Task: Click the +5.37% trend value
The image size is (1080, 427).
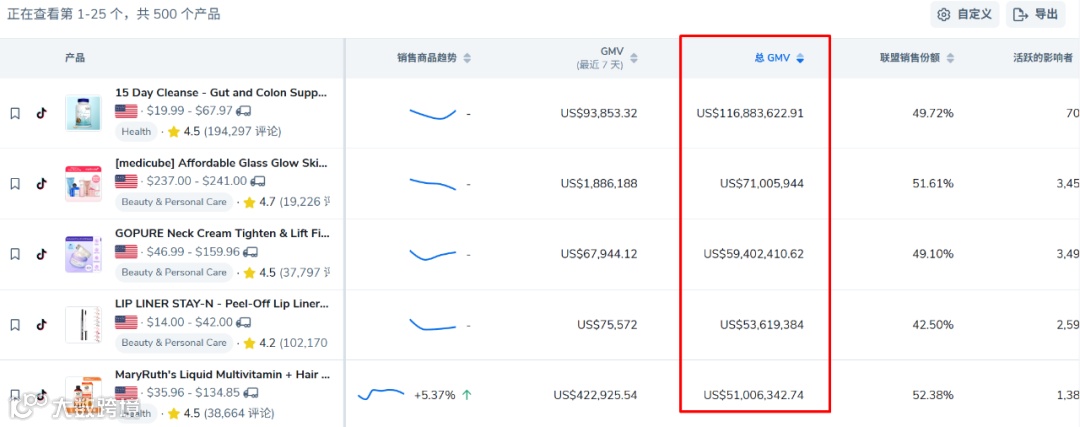Action: click(435, 395)
